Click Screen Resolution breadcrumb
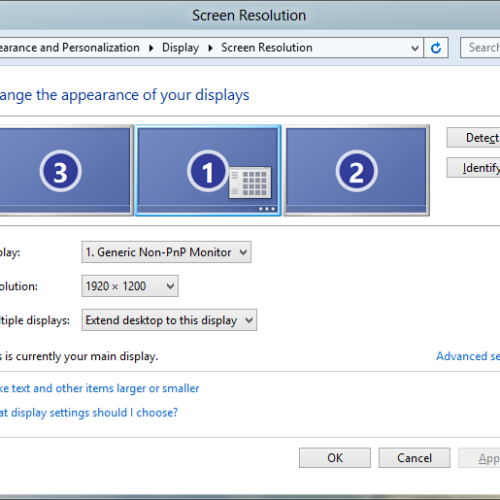The width and height of the screenshot is (500, 500). coord(267,48)
